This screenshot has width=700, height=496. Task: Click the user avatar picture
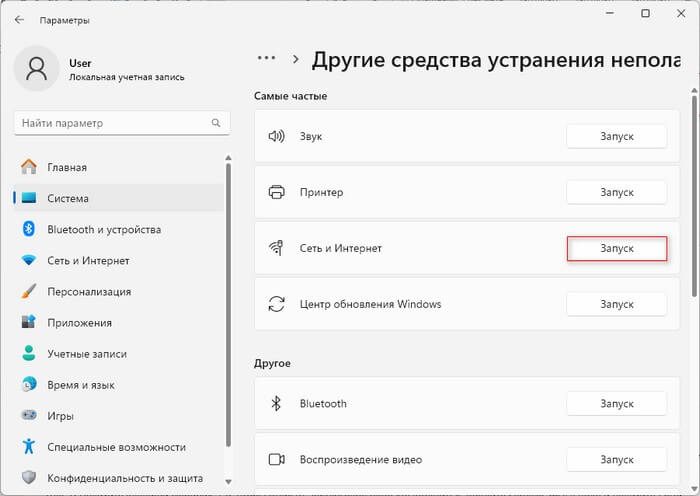(x=38, y=69)
